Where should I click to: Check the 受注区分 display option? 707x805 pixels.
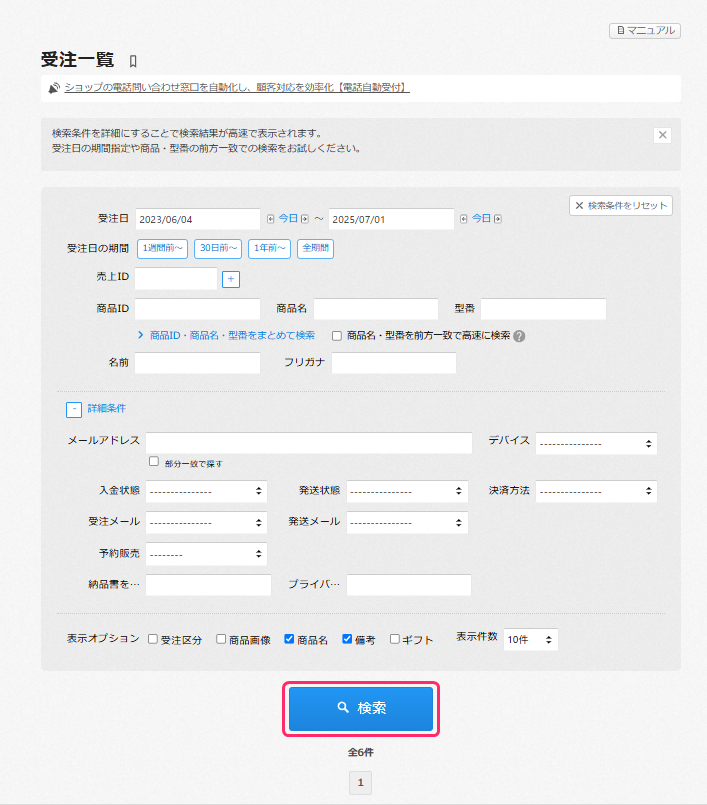(152, 639)
